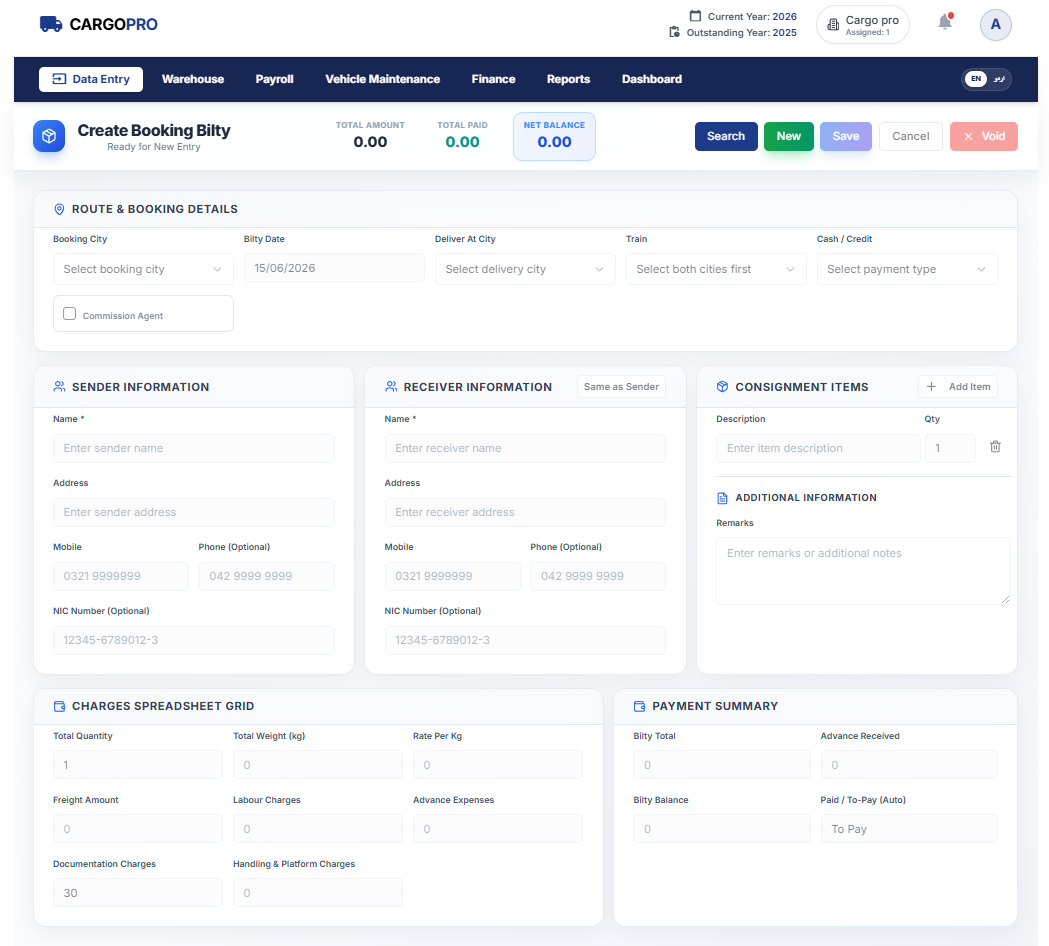The image size is (1049, 946).
Task: Click the Bilty Date field
Action: coord(334,268)
